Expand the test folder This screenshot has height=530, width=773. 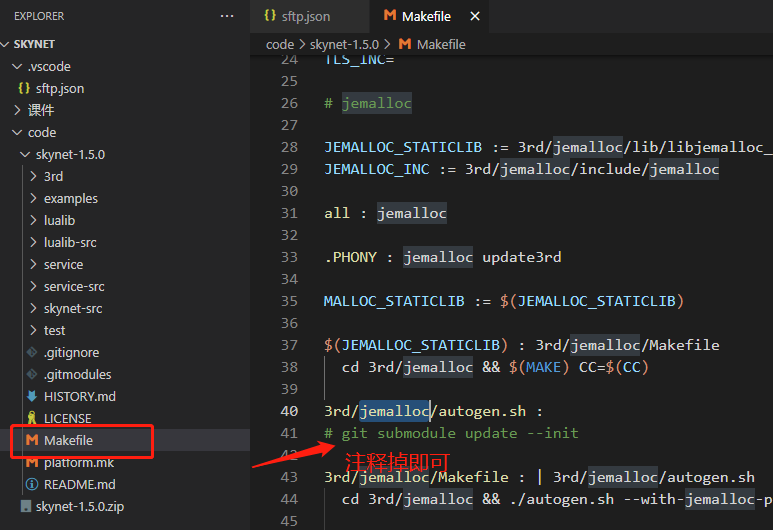click(x=34, y=330)
